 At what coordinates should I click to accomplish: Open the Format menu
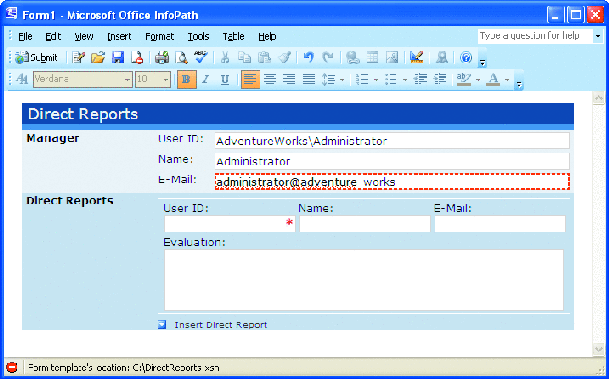pyautogui.click(x=160, y=37)
